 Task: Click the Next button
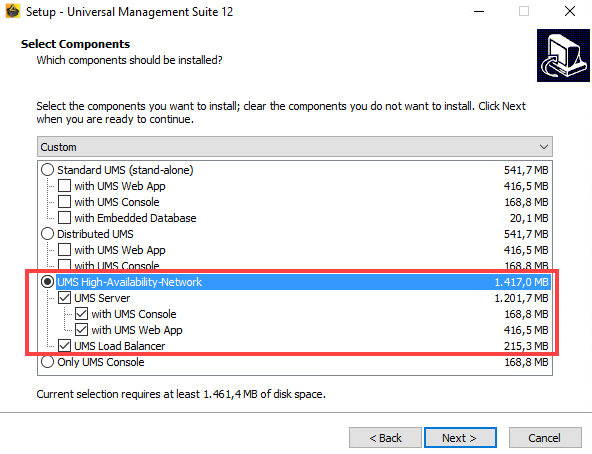point(460,438)
